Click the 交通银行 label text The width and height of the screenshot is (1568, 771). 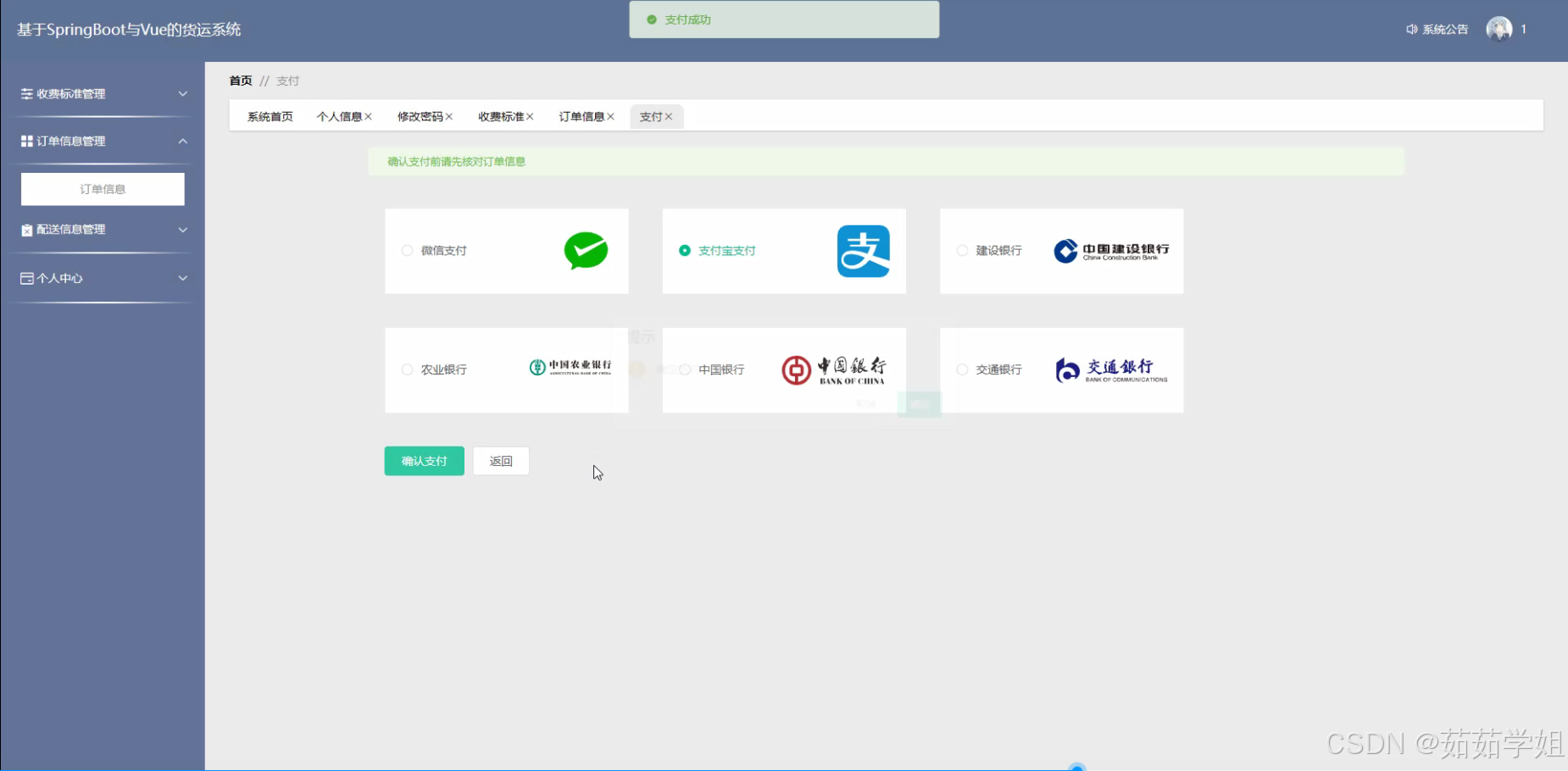coord(998,370)
